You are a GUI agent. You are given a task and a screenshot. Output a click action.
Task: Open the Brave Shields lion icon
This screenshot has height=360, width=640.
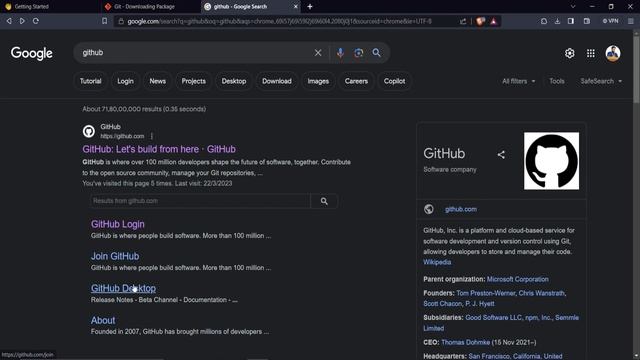[x=480, y=21]
